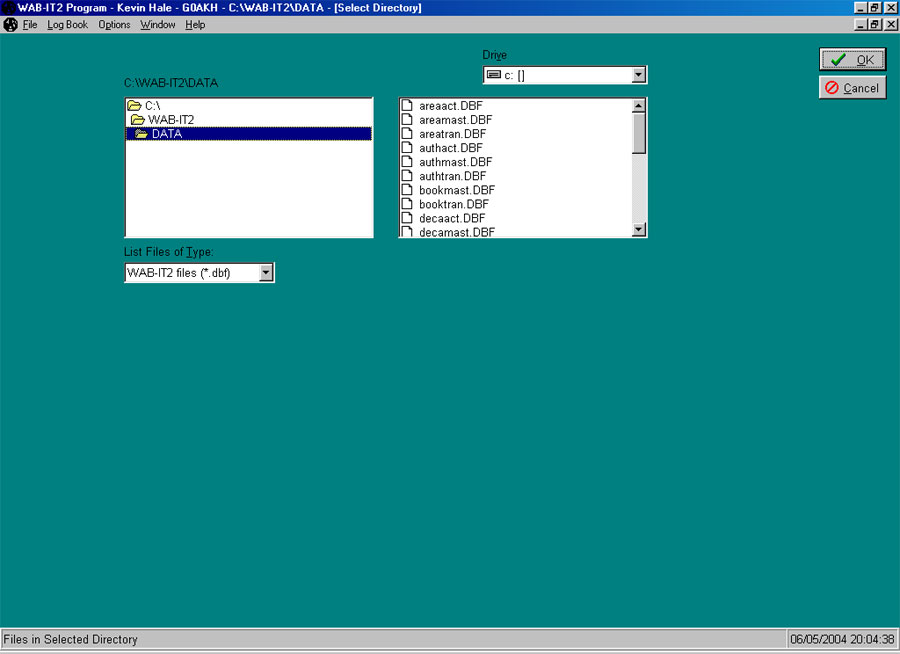
Task: Open the List Files of Type dropdown
Action: 266,272
